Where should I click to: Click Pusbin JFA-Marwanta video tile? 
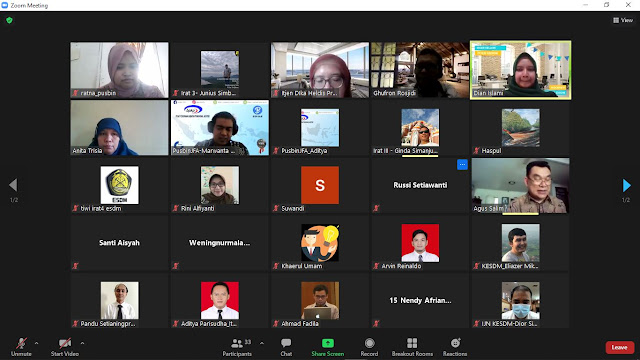[220, 128]
